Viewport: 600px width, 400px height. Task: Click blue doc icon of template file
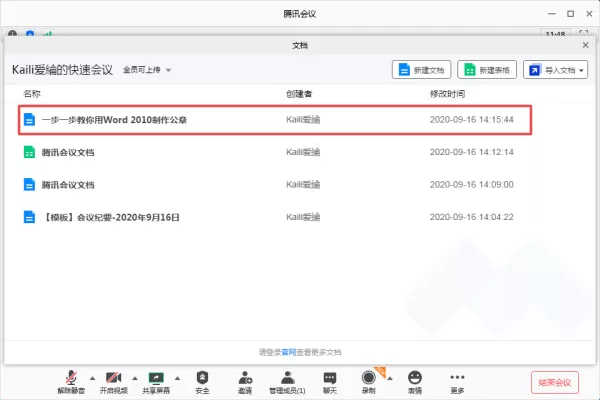pyautogui.click(x=29, y=217)
